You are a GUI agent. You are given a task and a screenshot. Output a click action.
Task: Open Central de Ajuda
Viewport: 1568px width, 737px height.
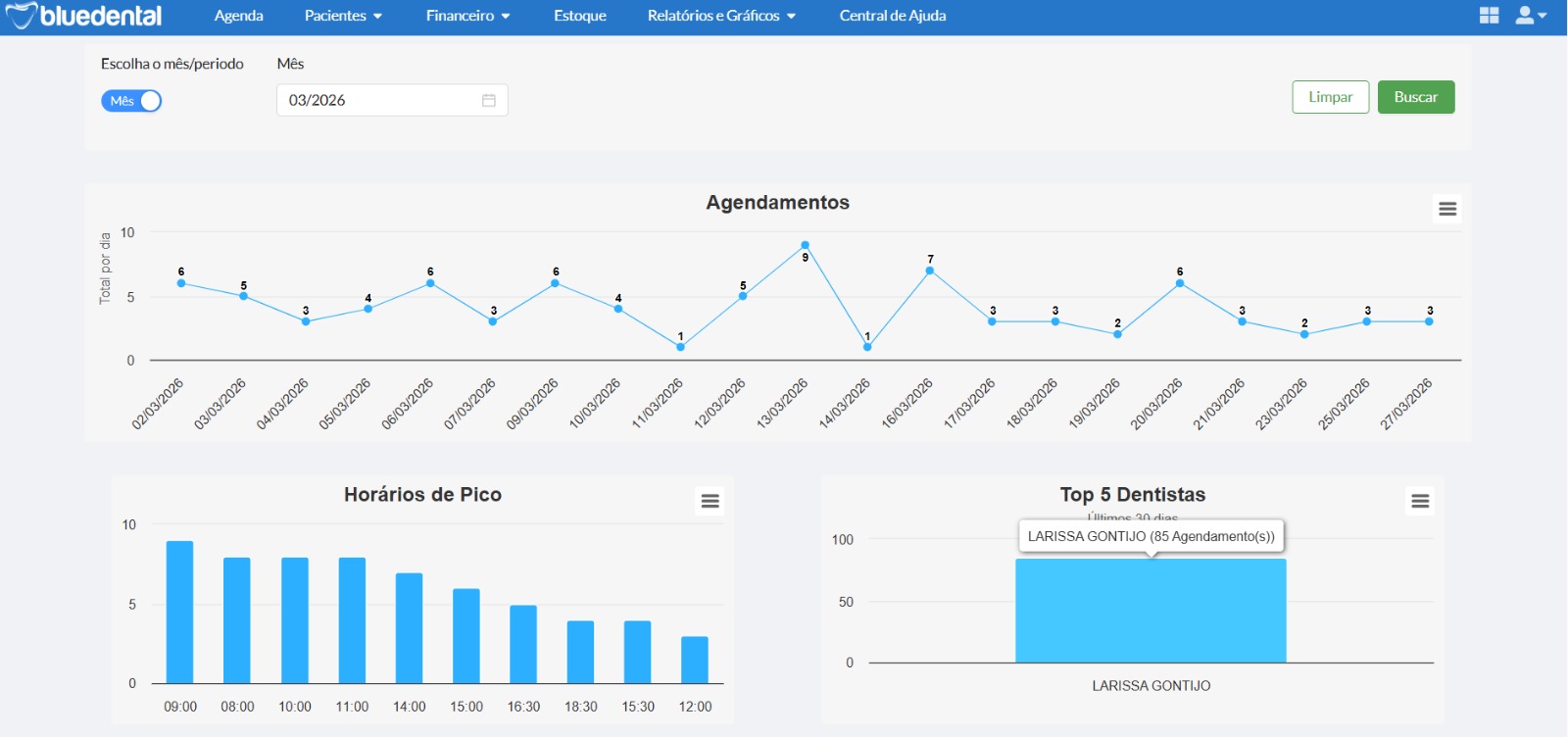pyautogui.click(x=893, y=16)
